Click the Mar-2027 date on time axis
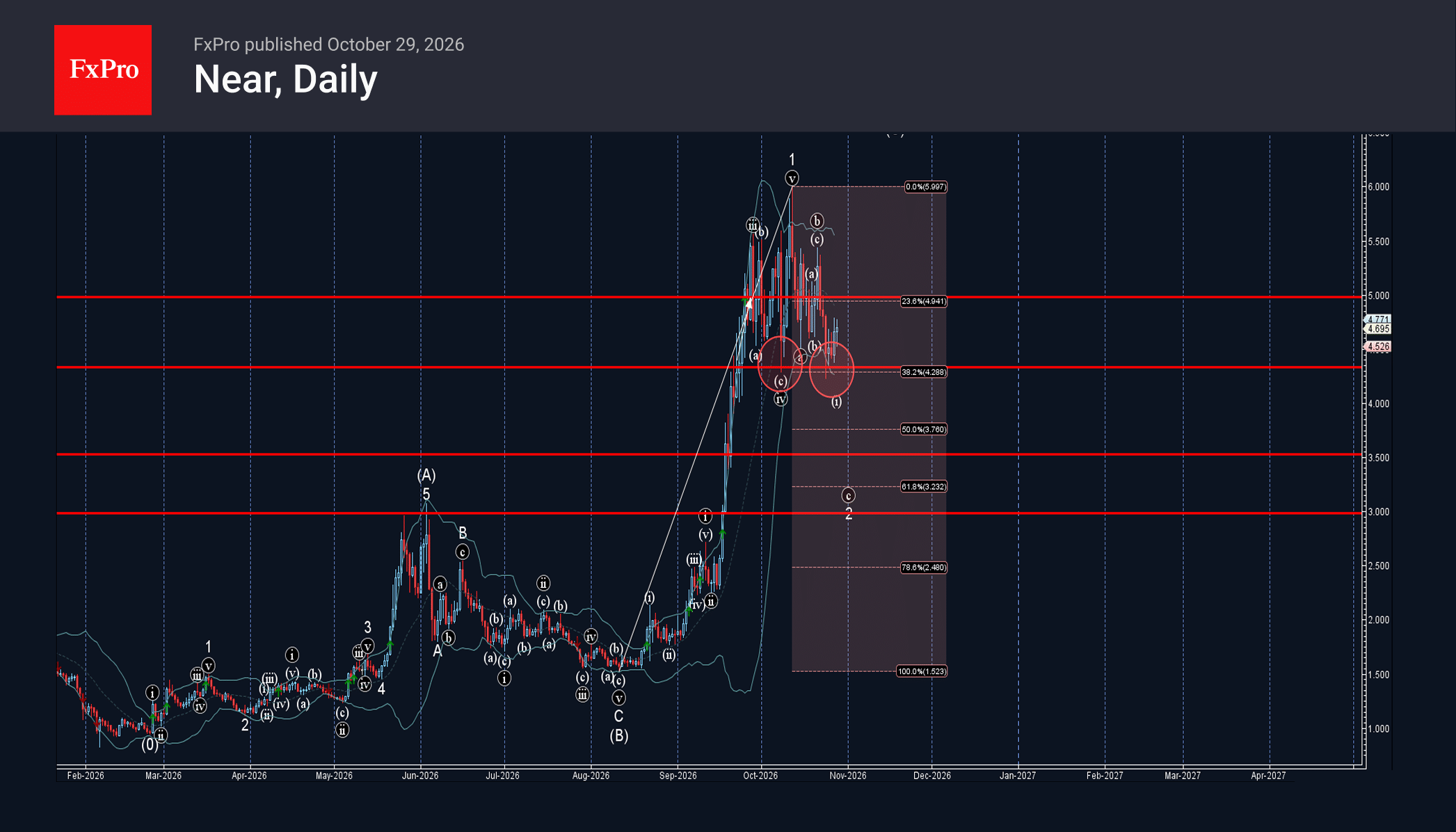1456x832 pixels. click(1183, 776)
